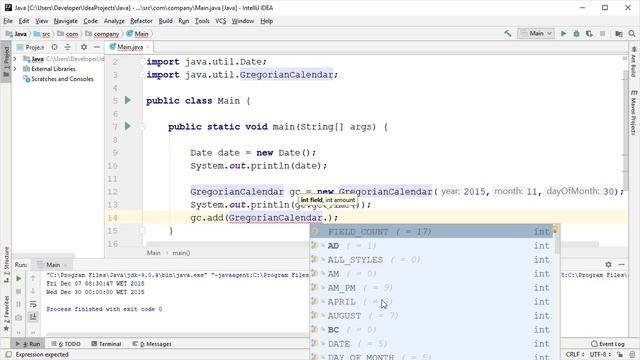Select ALL_STYLES completion suggestion

(431, 260)
